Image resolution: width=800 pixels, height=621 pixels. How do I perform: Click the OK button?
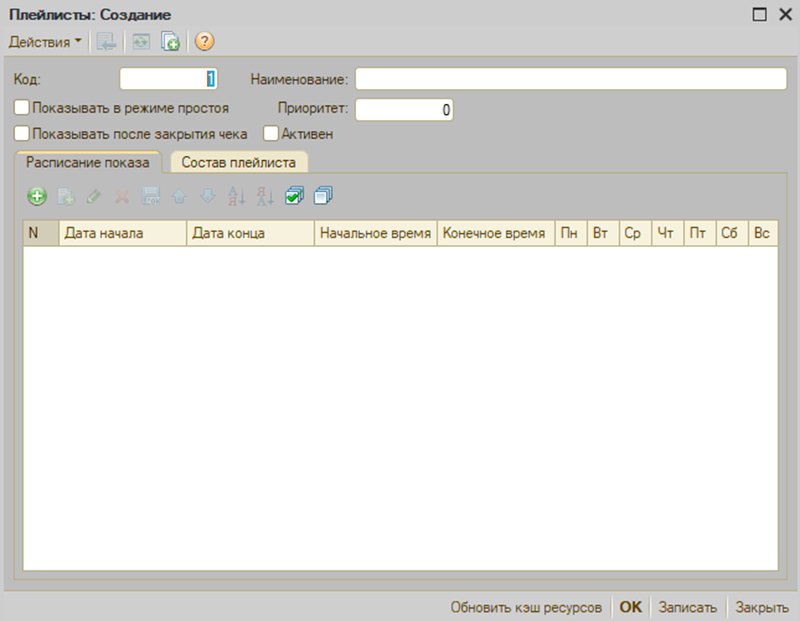(x=631, y=607)
